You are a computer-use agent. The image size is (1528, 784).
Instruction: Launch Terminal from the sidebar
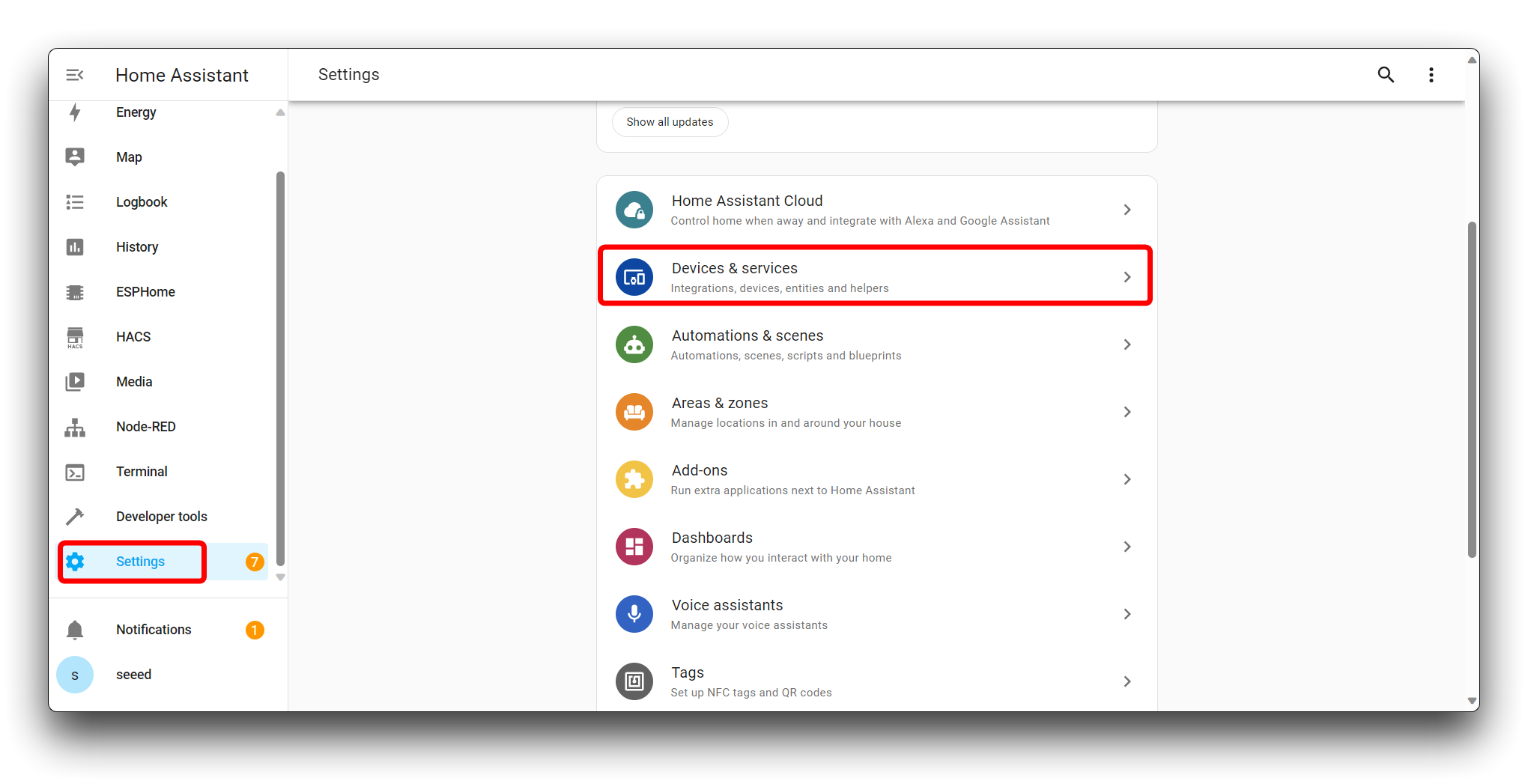point(163,472)
